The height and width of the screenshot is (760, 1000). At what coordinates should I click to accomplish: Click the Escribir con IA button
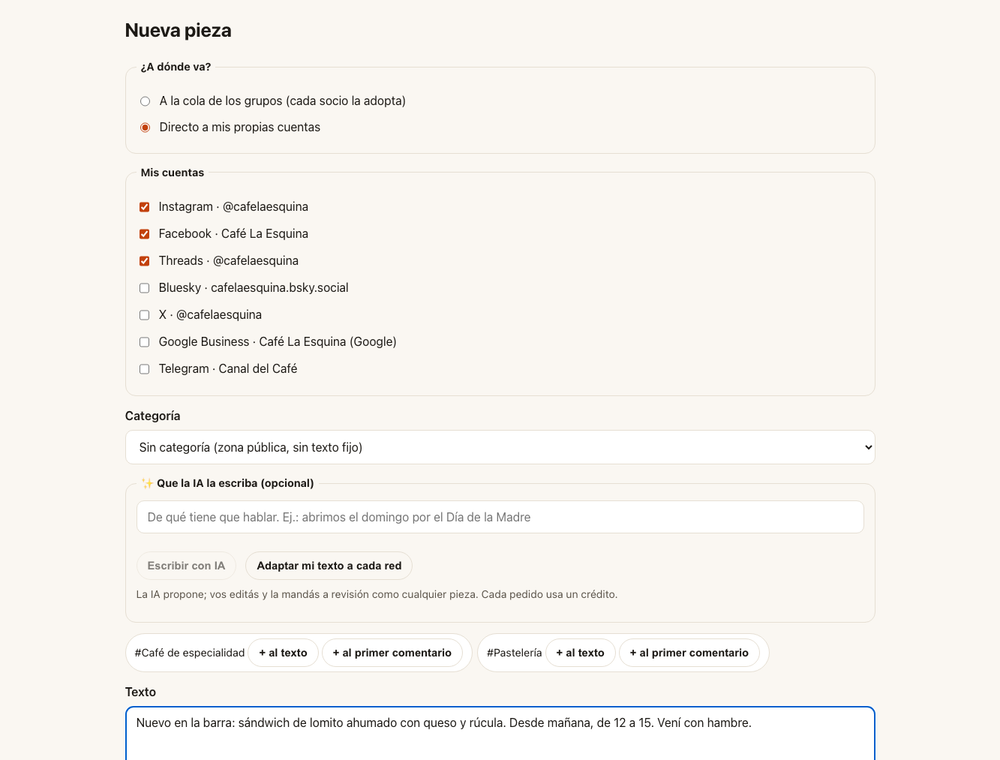[x=186, y=566]
